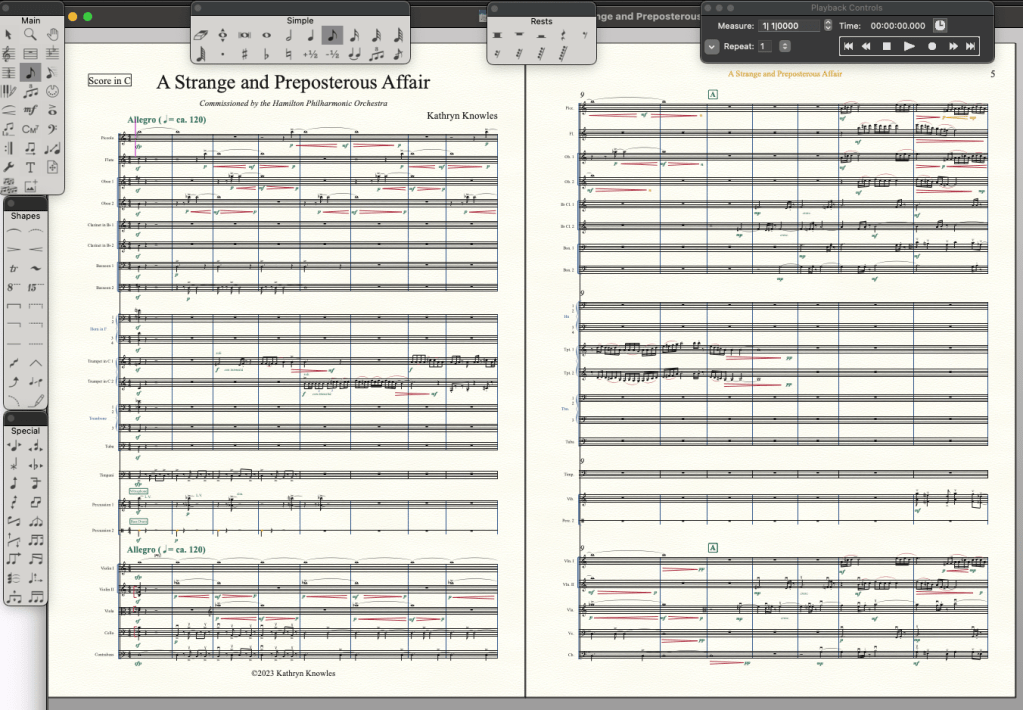Click the Measure field stepper arrows
This screenshot has width=1023, height=710.
tap(827, 25)
